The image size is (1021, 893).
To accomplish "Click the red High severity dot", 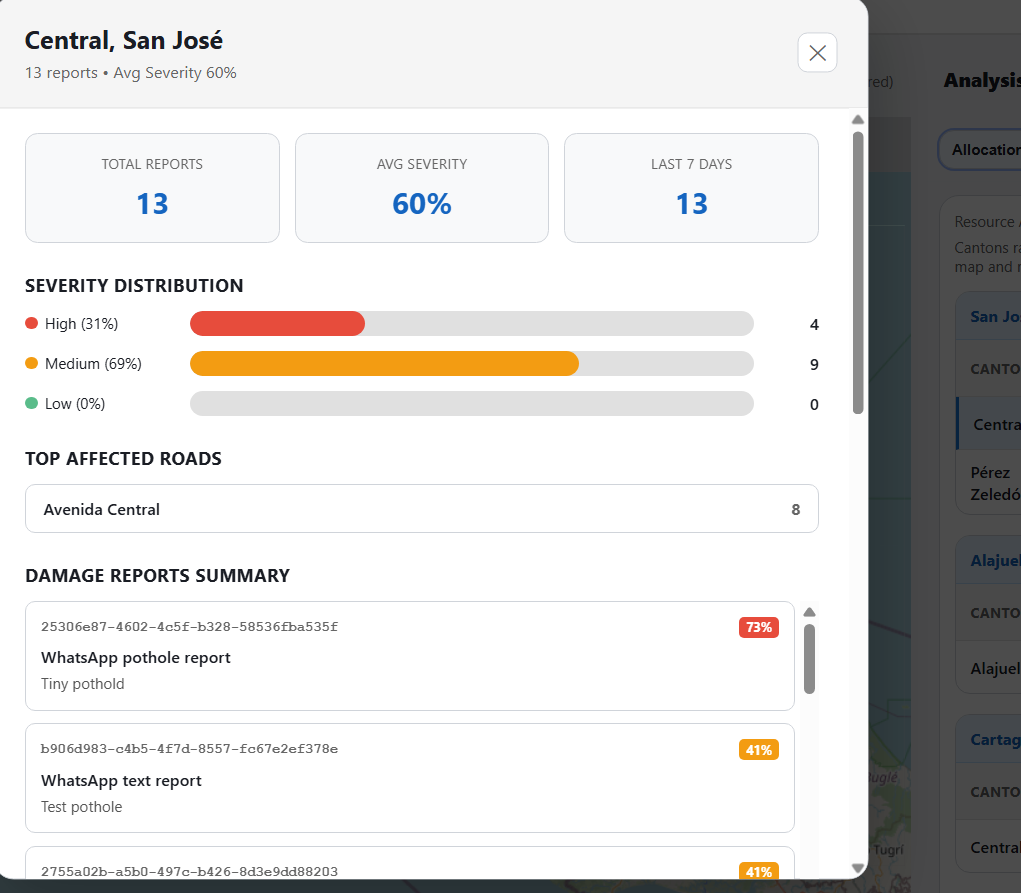I will (31, 324).
